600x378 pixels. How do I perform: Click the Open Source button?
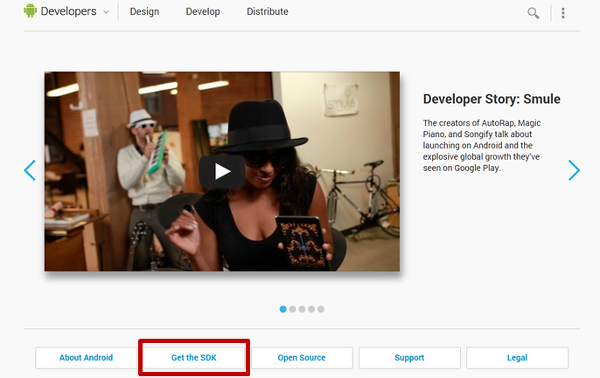pos(302,358)
